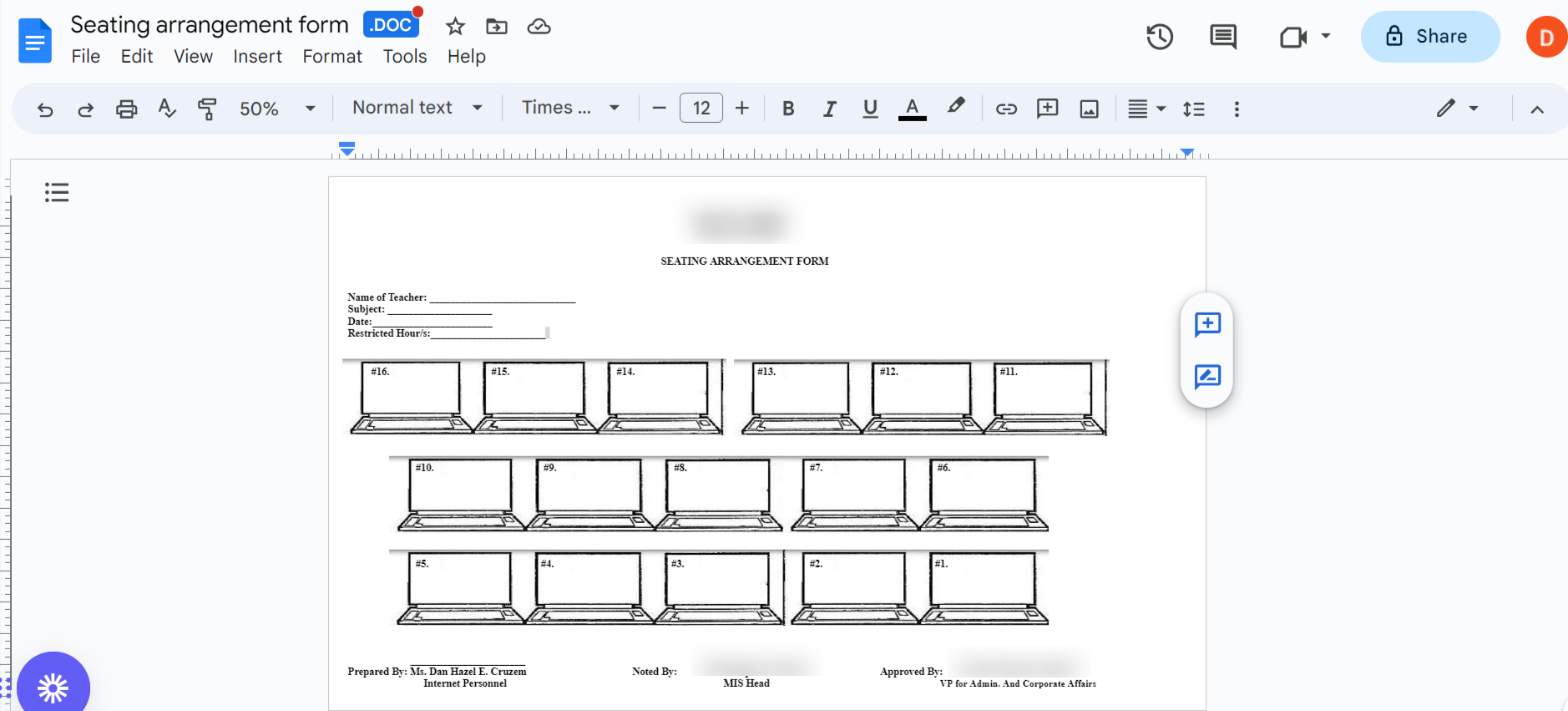Open the Format menu
1568x711 pixels.
pyautogui.click(x=332, y=56)
